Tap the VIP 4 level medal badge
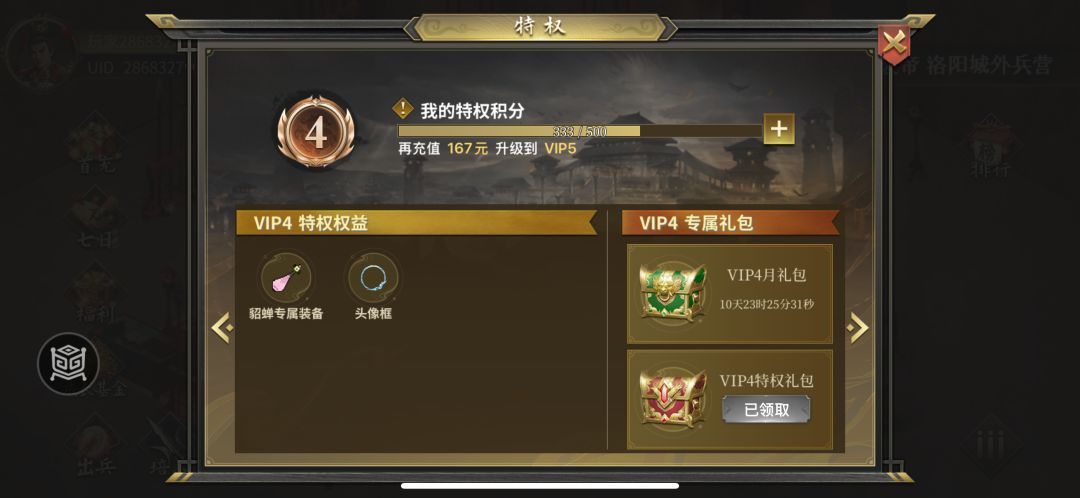The height and width of the screenshot is (498, 1080). pos(315,132)
